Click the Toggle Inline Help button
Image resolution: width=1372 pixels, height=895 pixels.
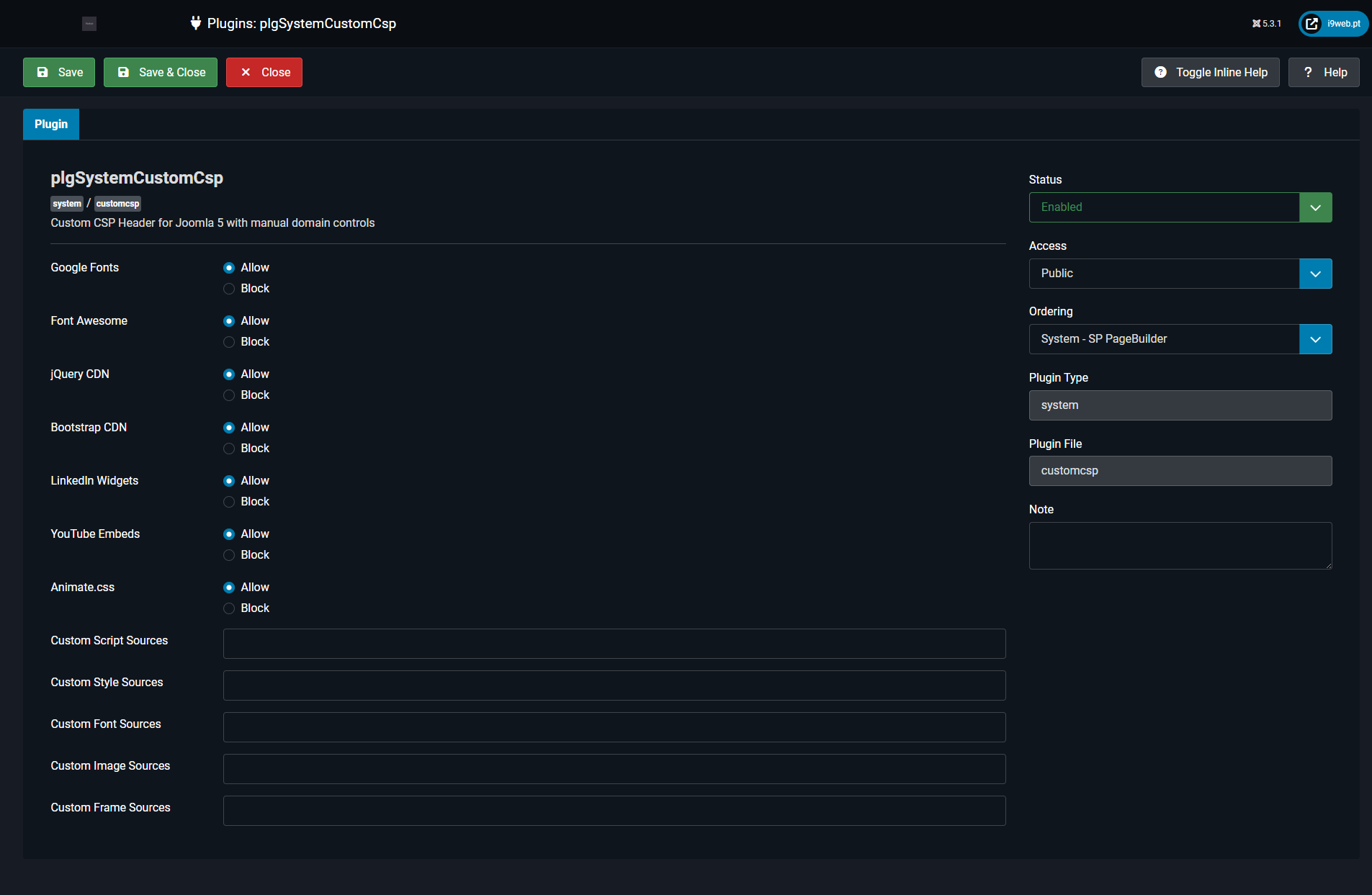(1210, 72)
